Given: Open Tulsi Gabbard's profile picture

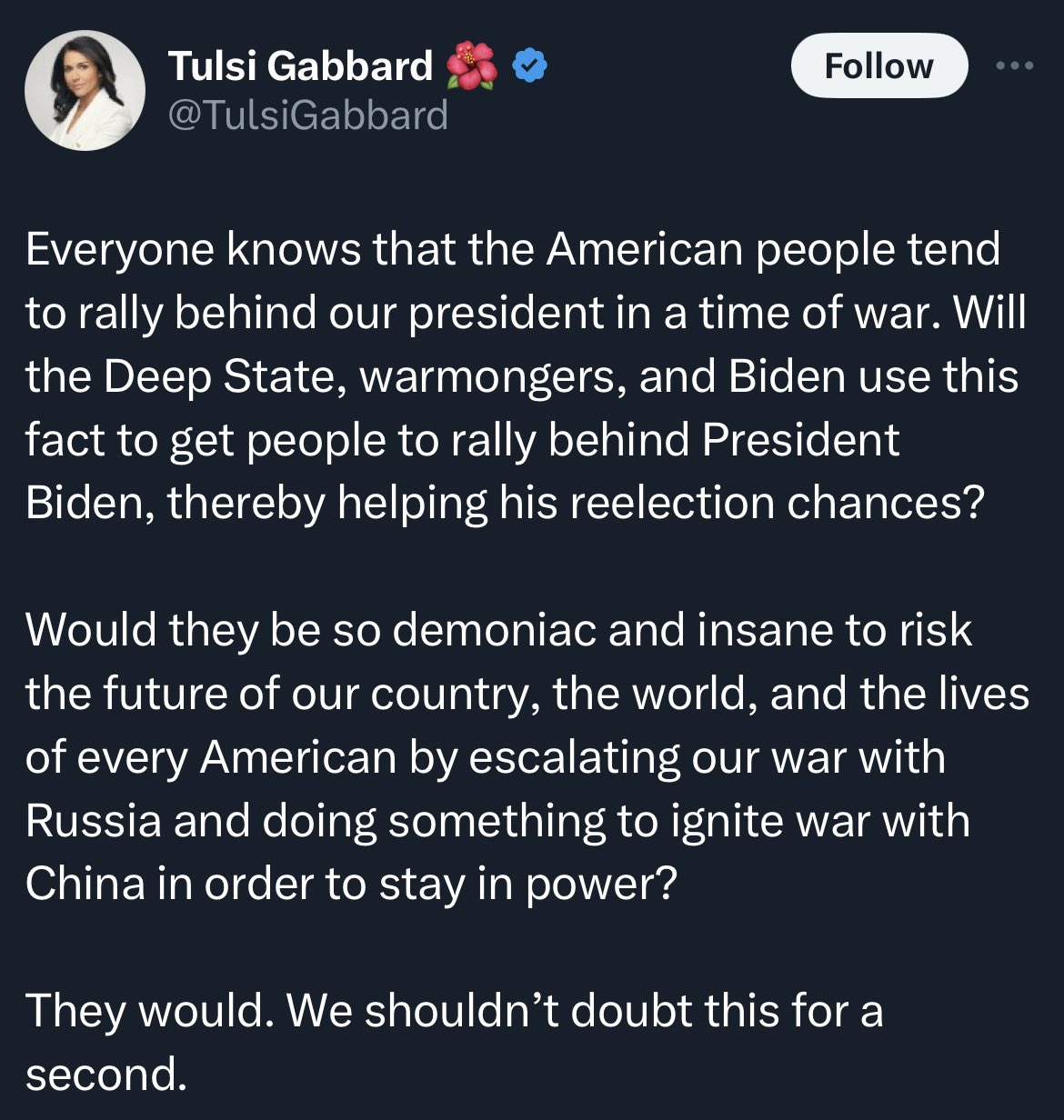Looking at the screenshot, I should tap(85, 90).
